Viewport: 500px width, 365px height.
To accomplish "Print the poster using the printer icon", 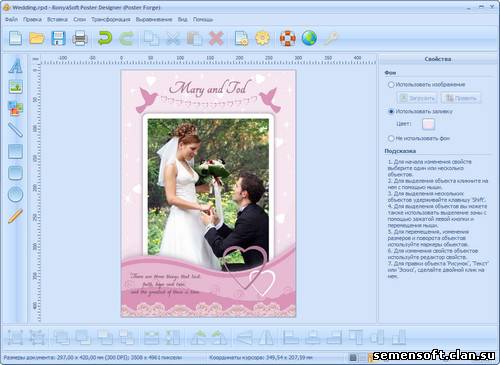I will click(x=80, y=38).
